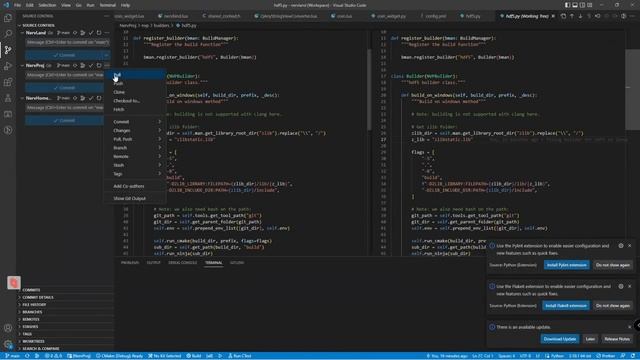Open Customize Layout icon in title bar
This screenshot has height=360, width=640.
click(x=589, y=5)
